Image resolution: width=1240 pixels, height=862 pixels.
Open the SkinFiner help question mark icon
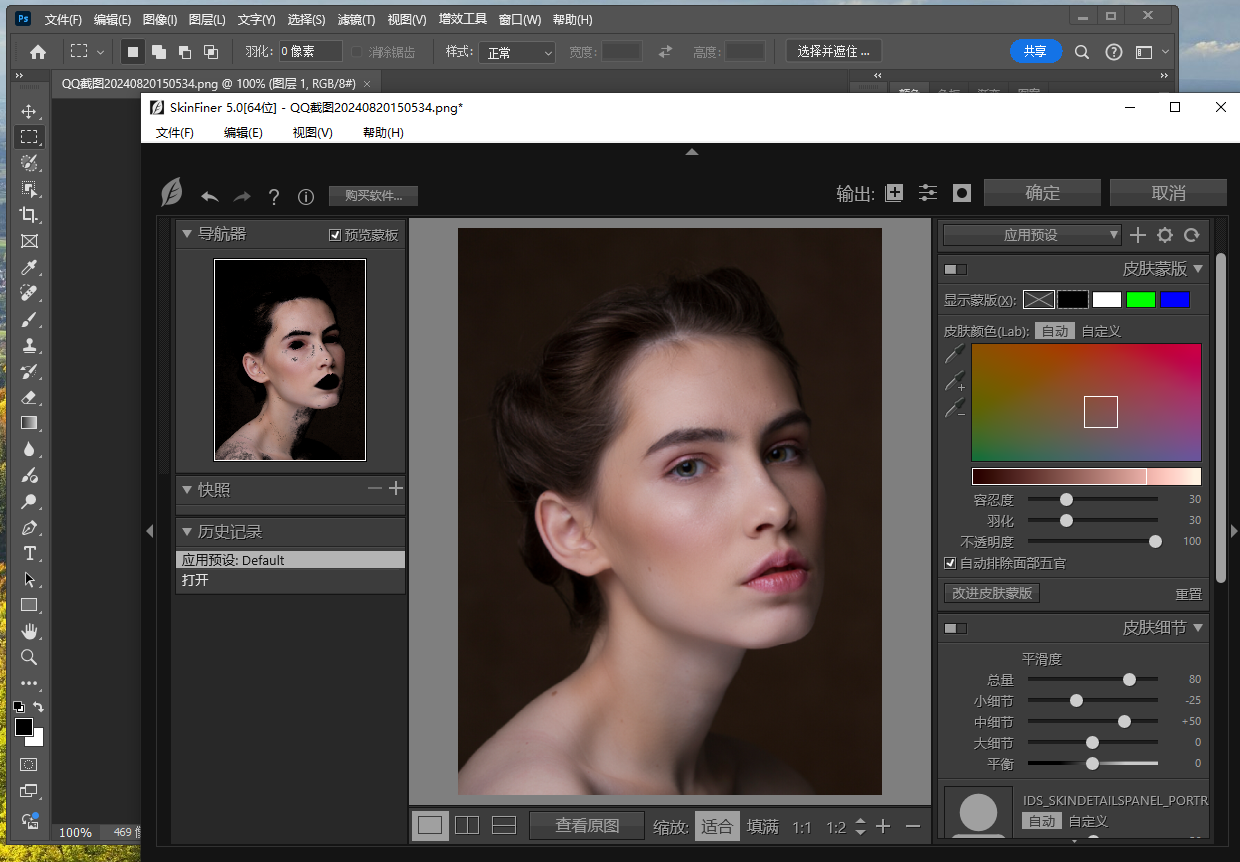click(274, 197)
